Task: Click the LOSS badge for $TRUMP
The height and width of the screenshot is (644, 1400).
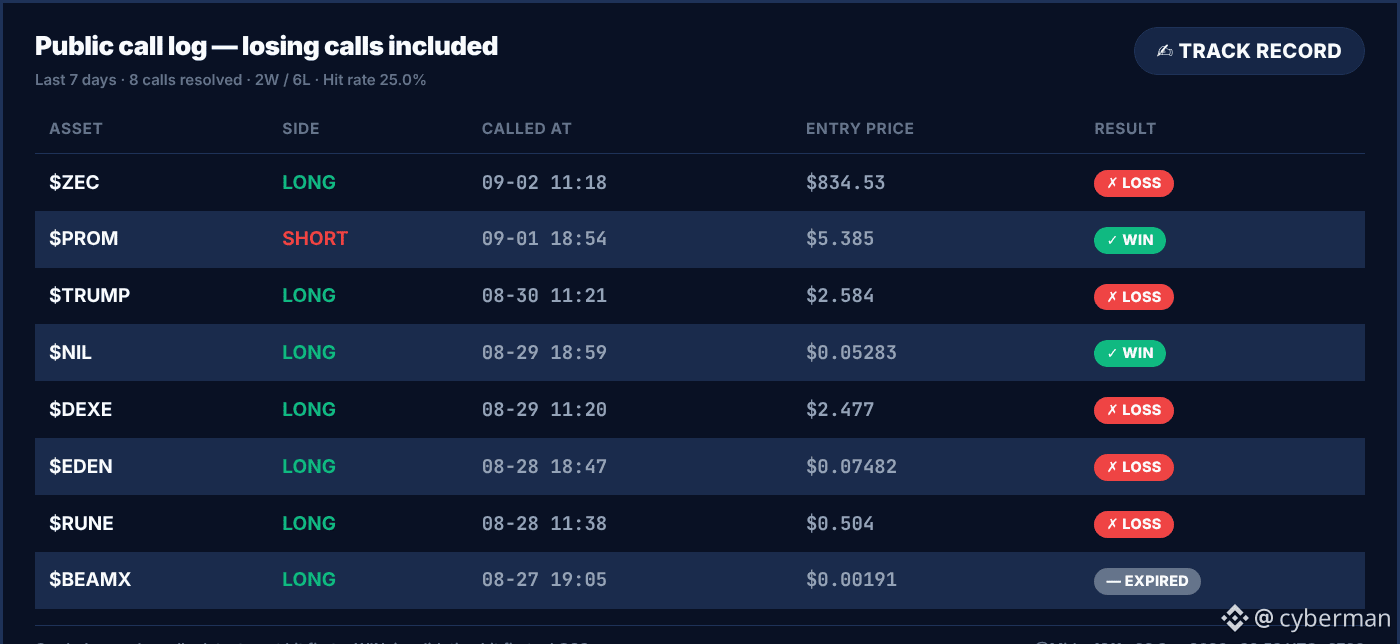Action: (x=1133, y=297)
